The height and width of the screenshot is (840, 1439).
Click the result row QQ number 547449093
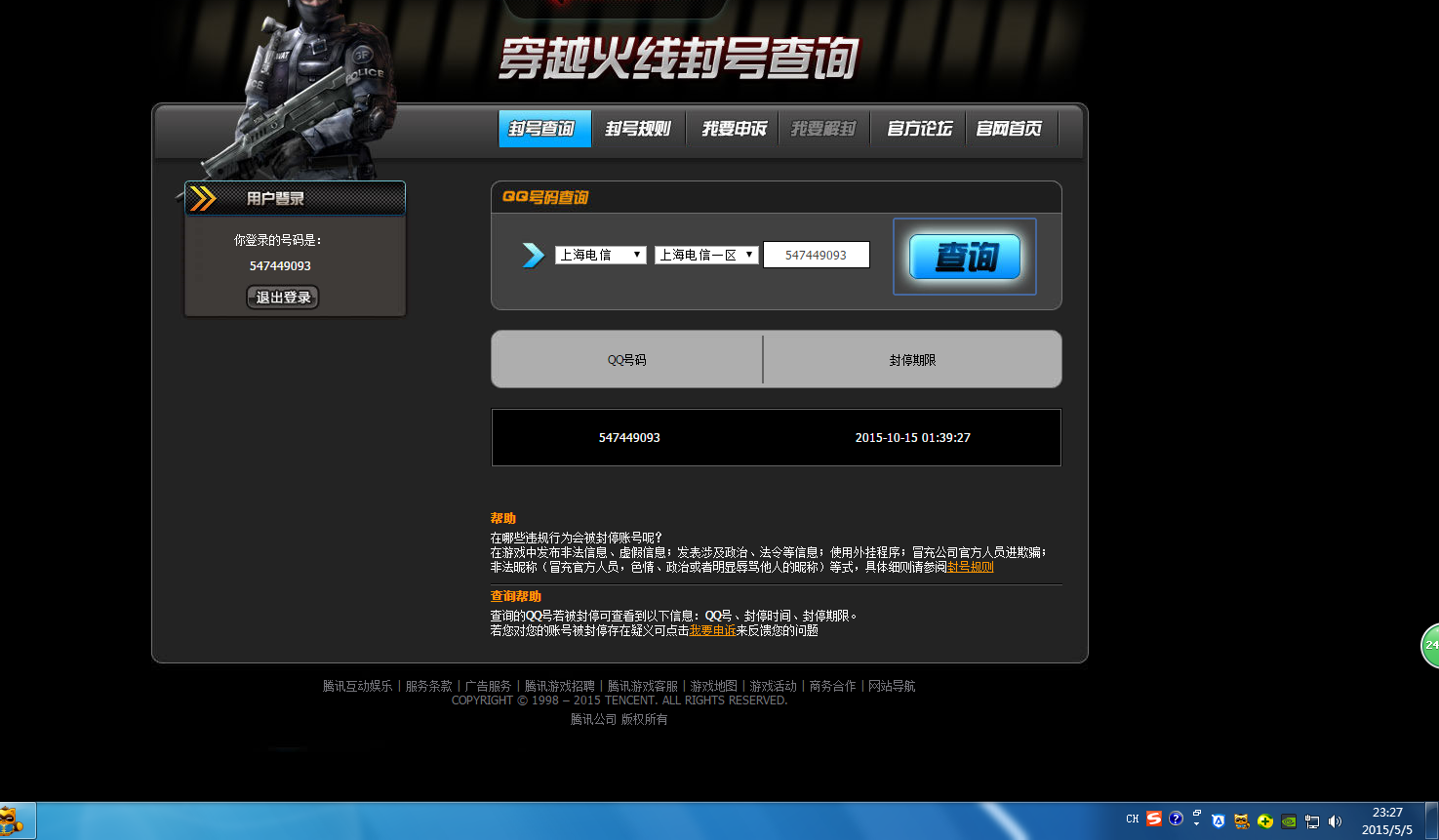(629, 438)
